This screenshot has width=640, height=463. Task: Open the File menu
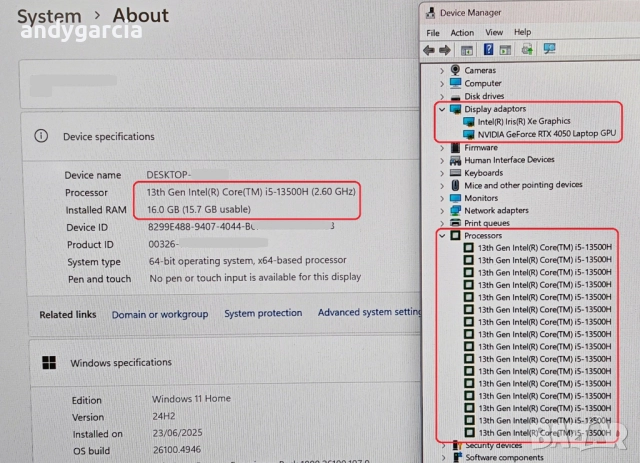432,33
